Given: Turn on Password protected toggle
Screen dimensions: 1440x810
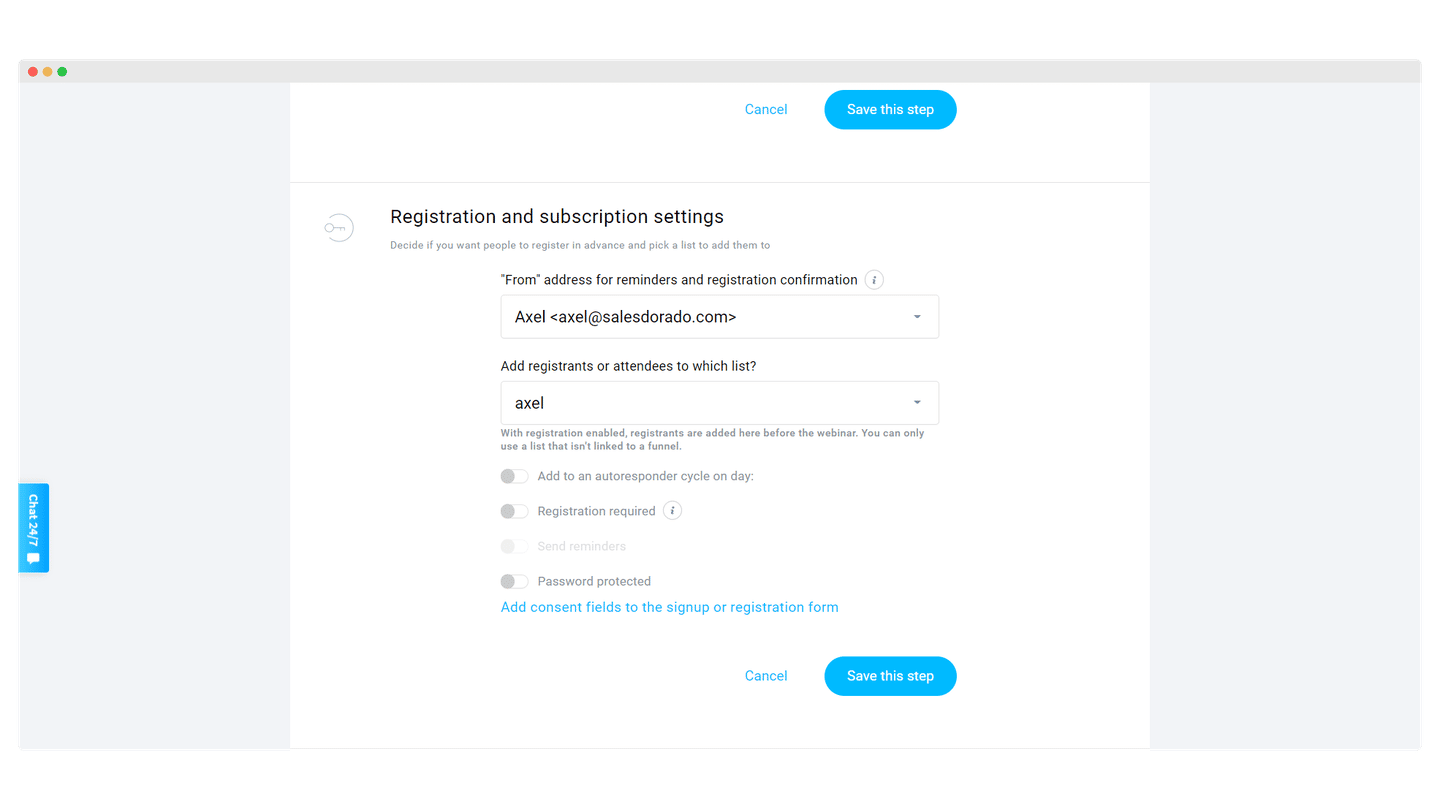Looking at the screenshot, I should (514, 581).
